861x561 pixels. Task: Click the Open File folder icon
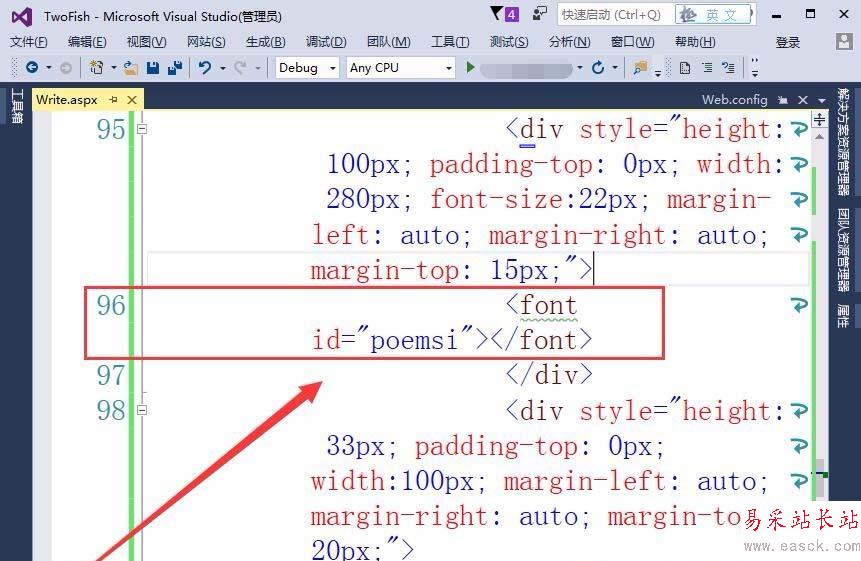click(x=131, y=68)
